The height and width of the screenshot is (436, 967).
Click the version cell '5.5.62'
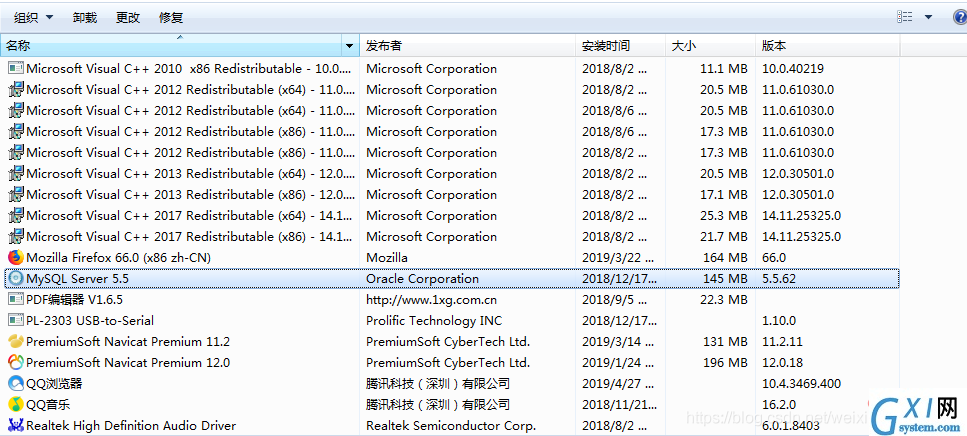click(x=779, y=278)
